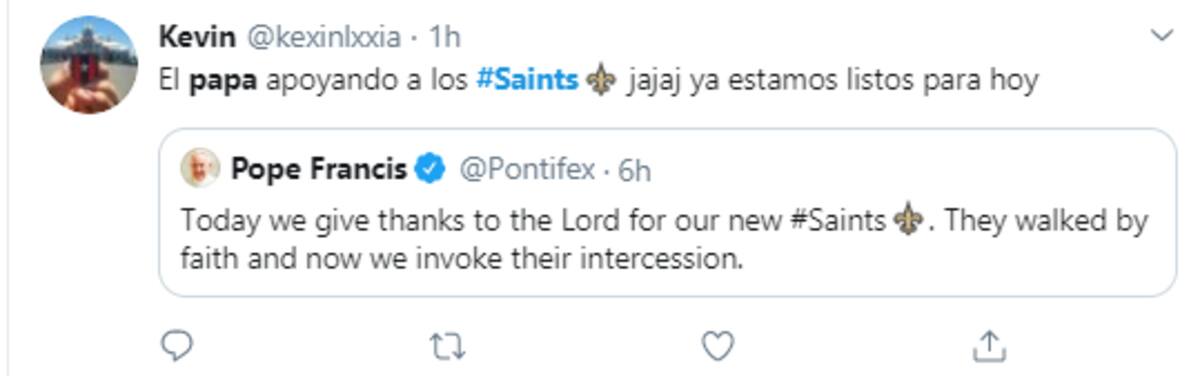The image size is (1200, 376).
Task: Click the reply speech bubble icon
Action: (176, 346)
